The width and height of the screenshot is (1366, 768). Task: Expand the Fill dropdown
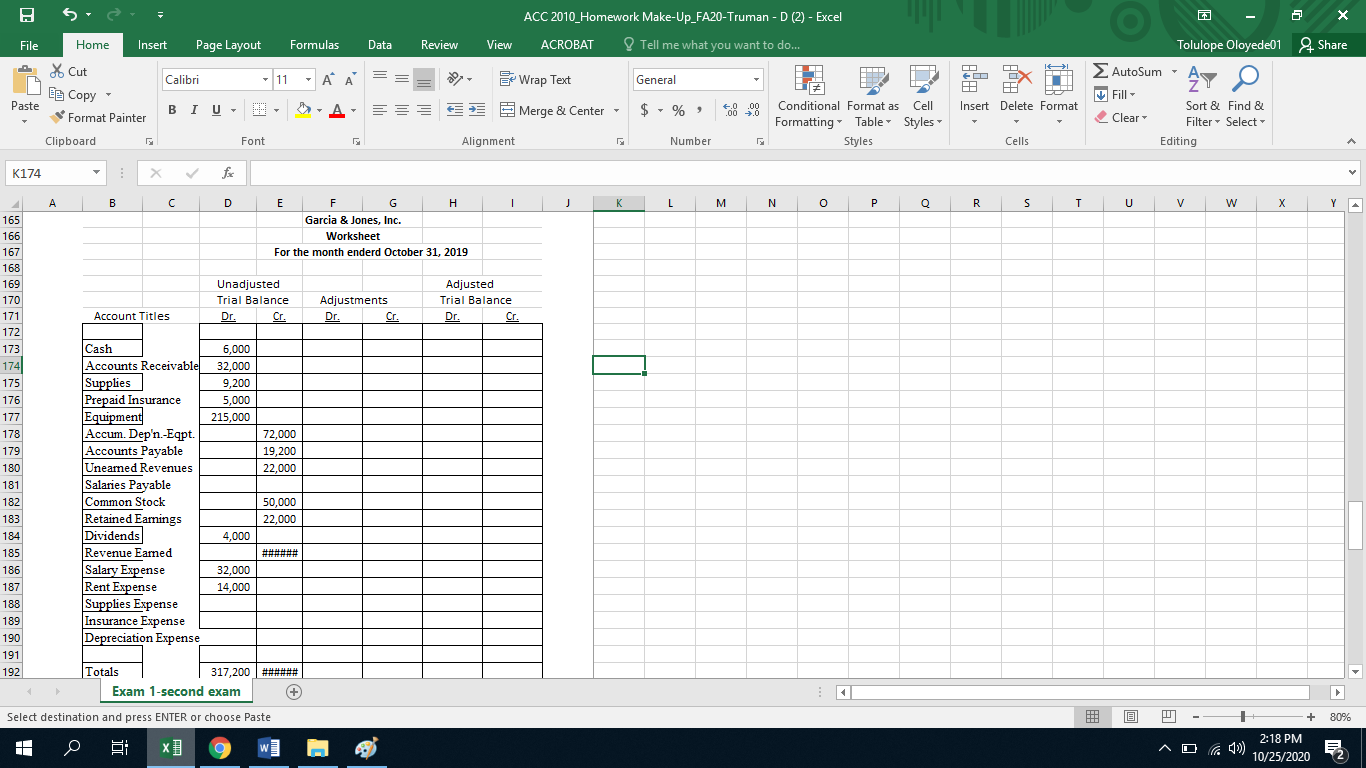pyautogui.click(x=1131, y=95)
